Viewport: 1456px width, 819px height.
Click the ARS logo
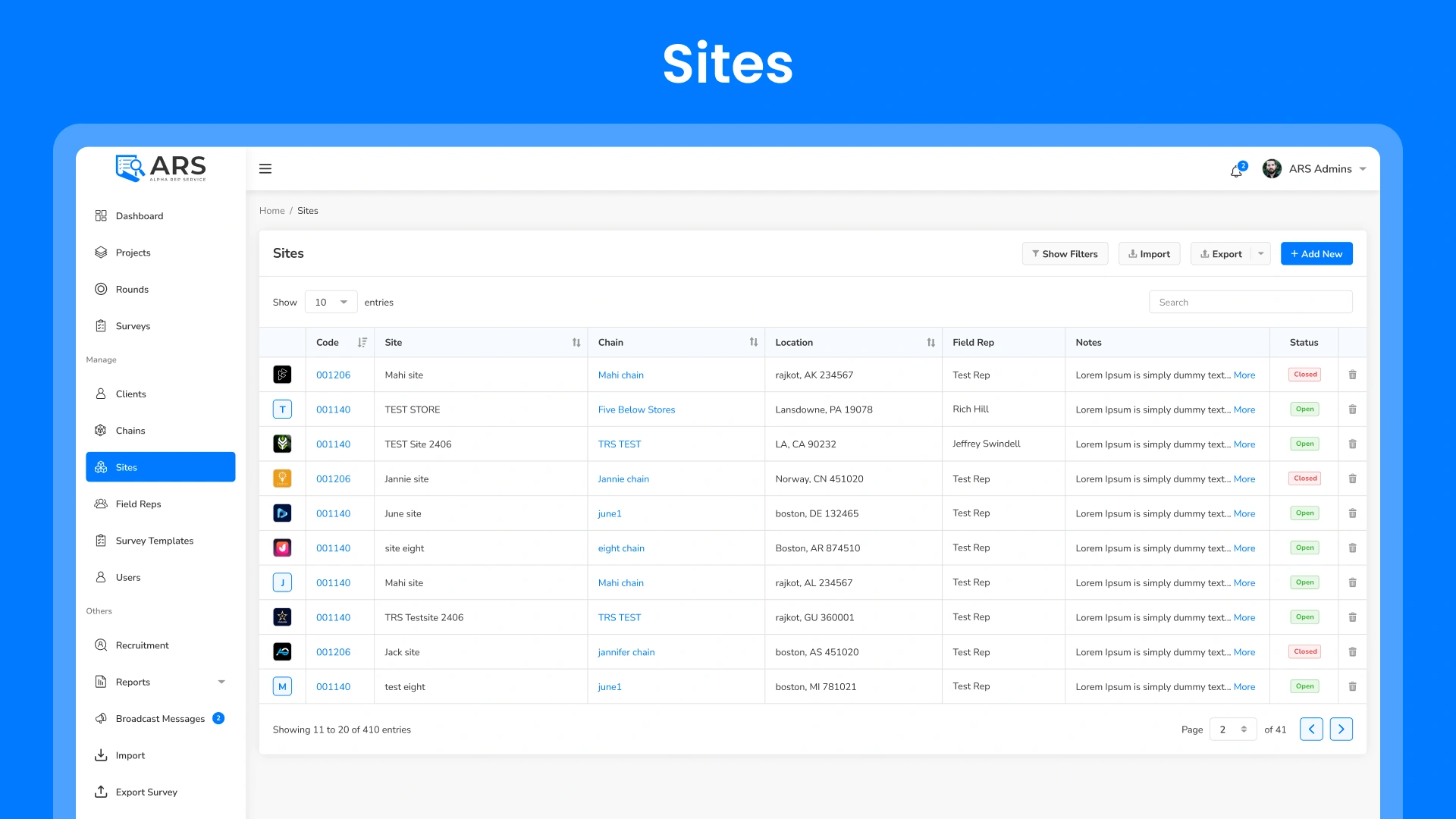click(x=161, y=168)
